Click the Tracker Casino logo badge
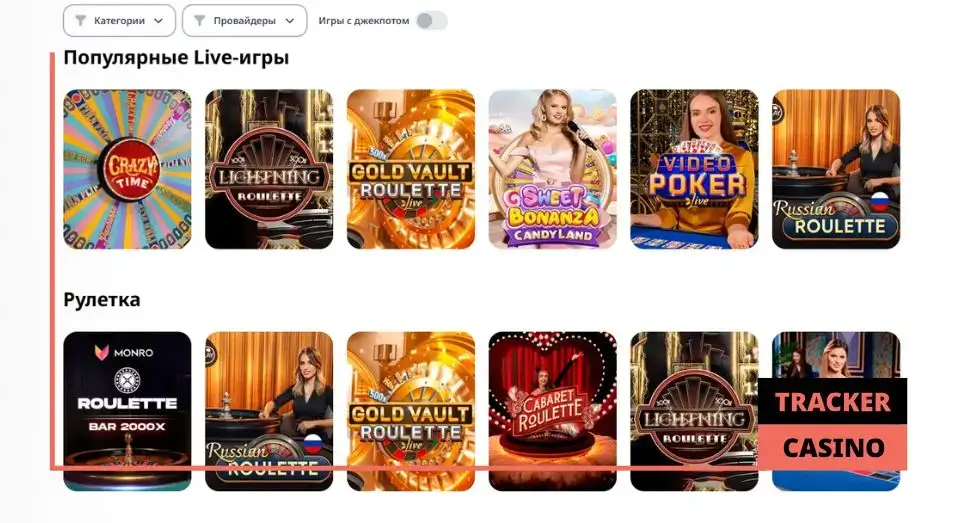 pos(833,424)
